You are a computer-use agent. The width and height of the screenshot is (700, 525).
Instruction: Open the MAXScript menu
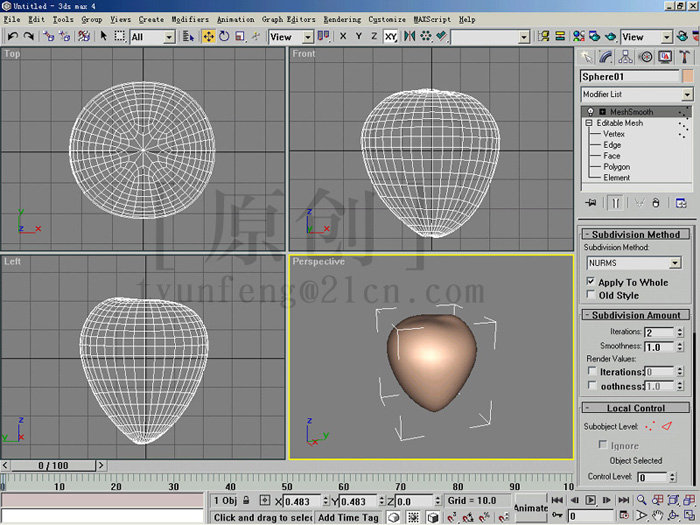tap(432, 19)
